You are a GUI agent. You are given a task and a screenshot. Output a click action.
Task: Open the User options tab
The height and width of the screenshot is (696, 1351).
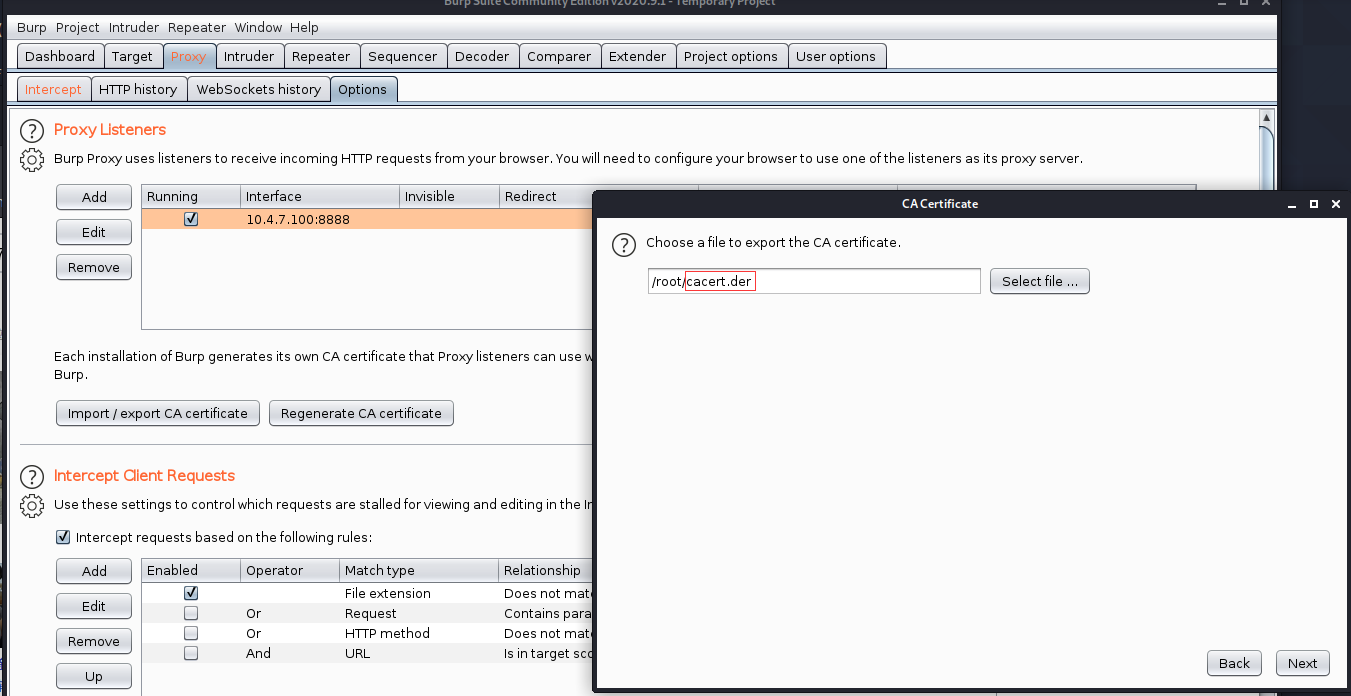coord(836,56)
